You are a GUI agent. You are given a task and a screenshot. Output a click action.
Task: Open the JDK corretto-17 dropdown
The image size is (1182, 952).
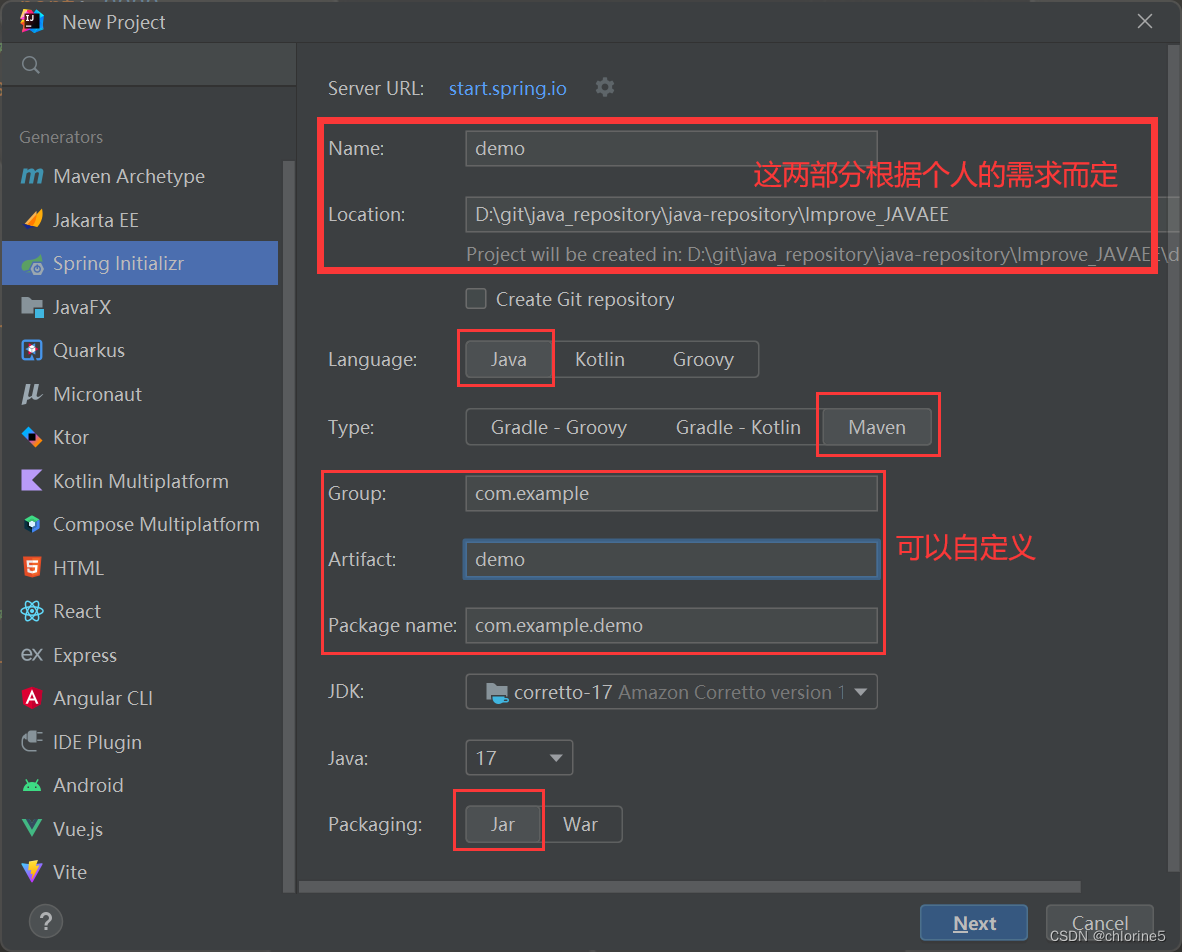coord(671,692)
